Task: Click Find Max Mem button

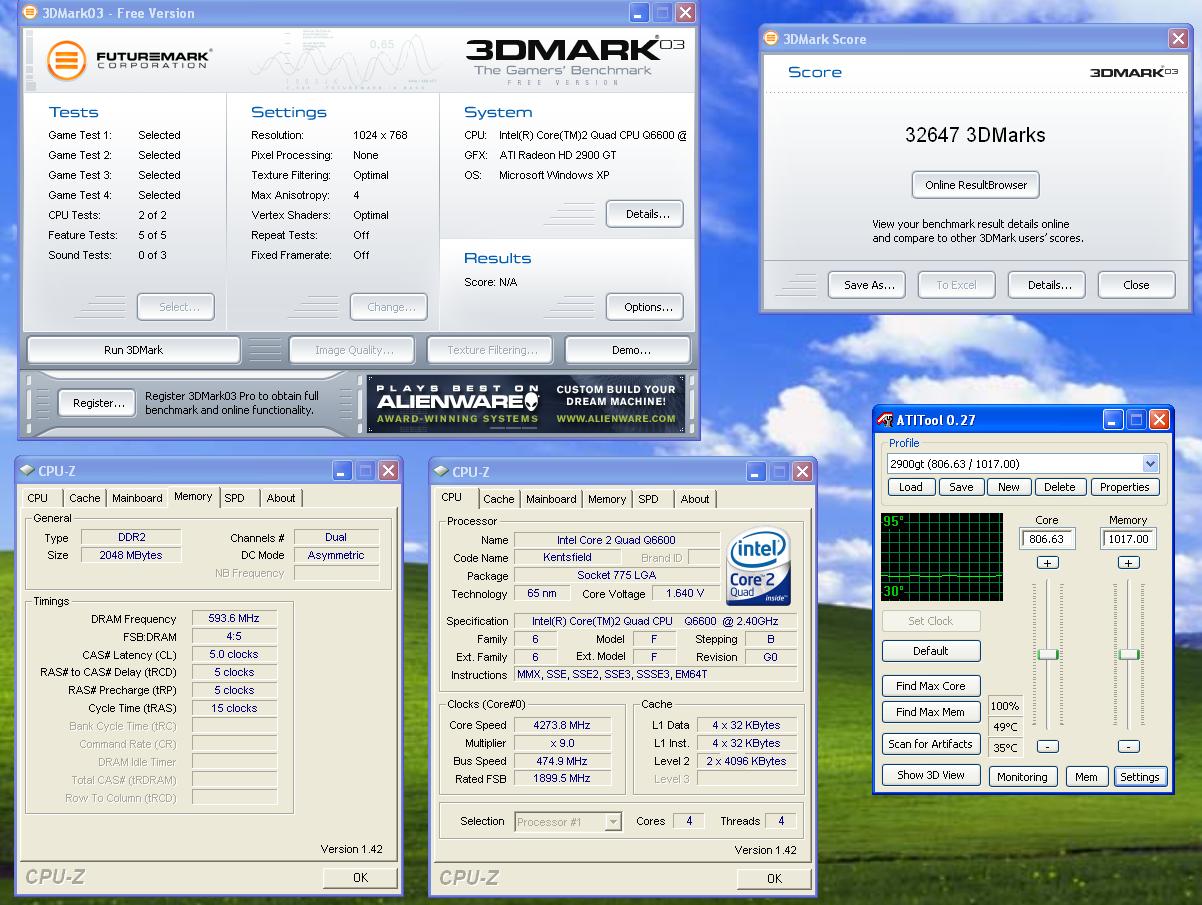Action: tap(931, 712)
